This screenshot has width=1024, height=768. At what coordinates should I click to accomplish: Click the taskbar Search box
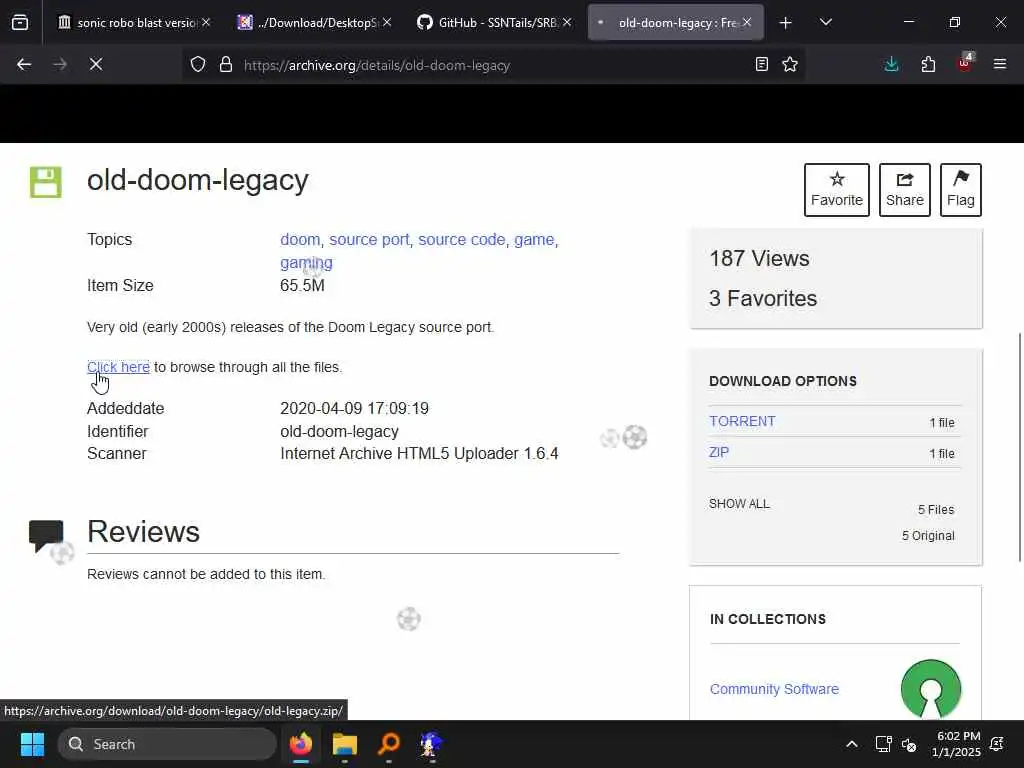tap(167, 744)
